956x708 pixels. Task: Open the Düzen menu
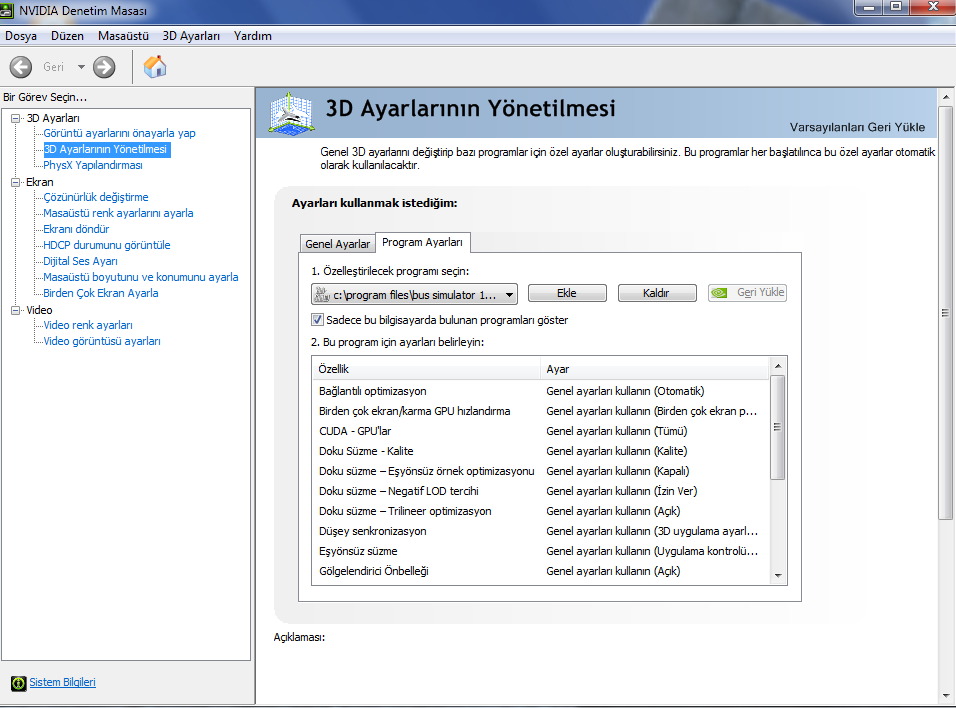click(x=67, y=36)
